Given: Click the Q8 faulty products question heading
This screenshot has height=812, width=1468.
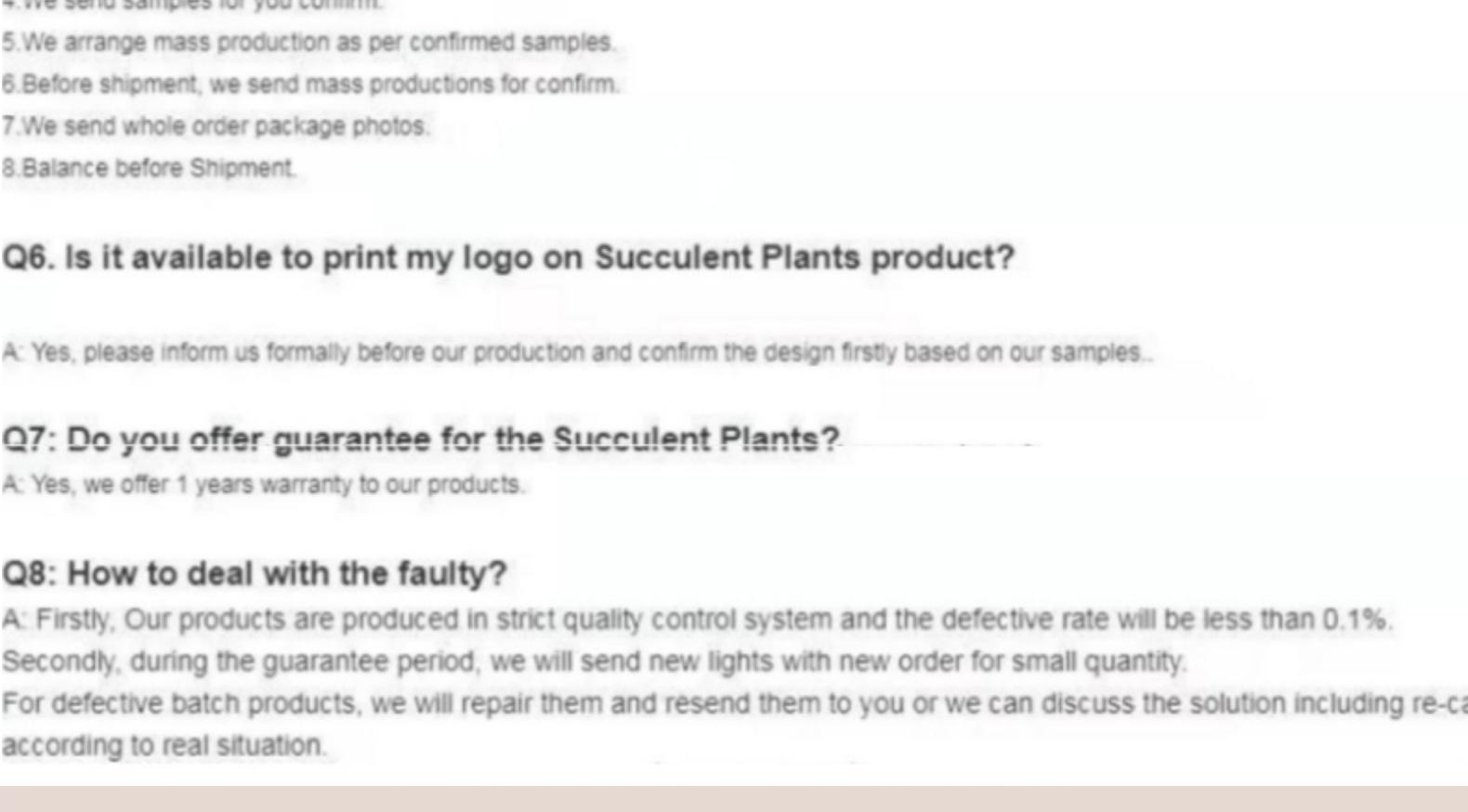Looking at the screenshot, I should [254, 573].
